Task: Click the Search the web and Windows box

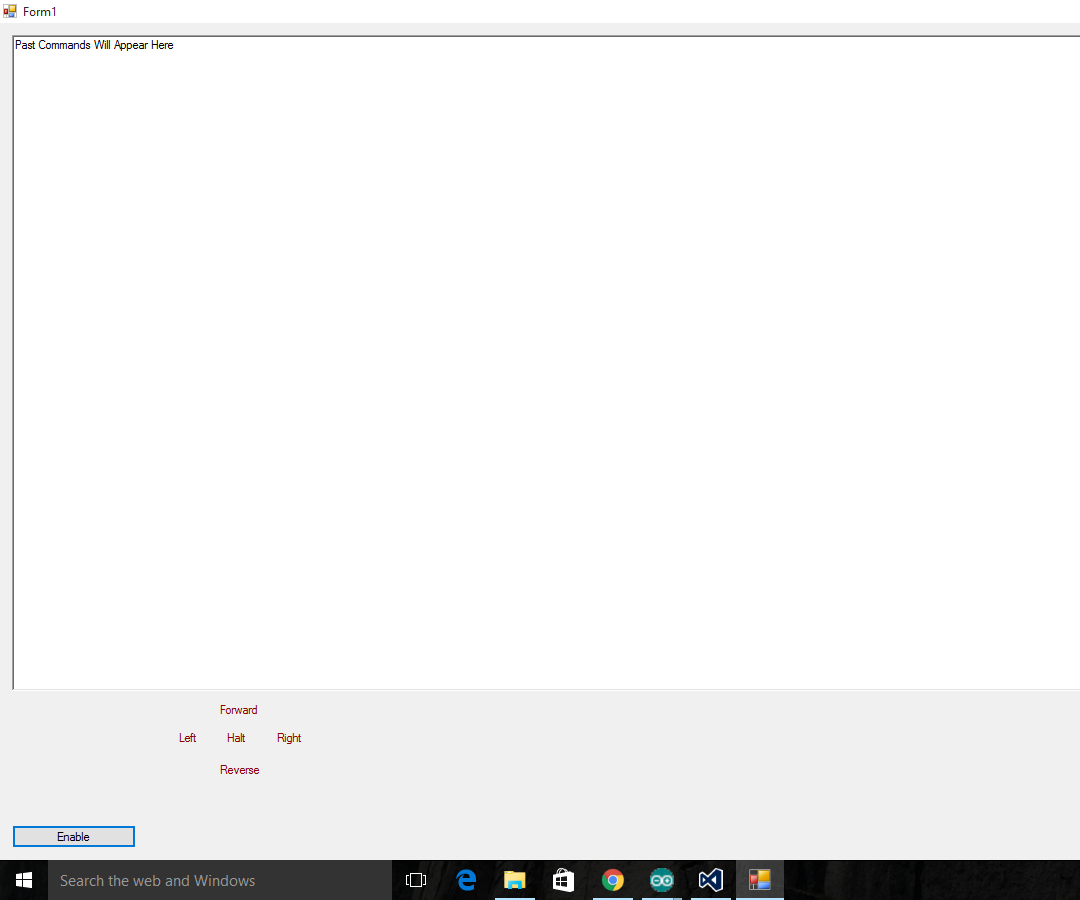Action: [220, 880]
